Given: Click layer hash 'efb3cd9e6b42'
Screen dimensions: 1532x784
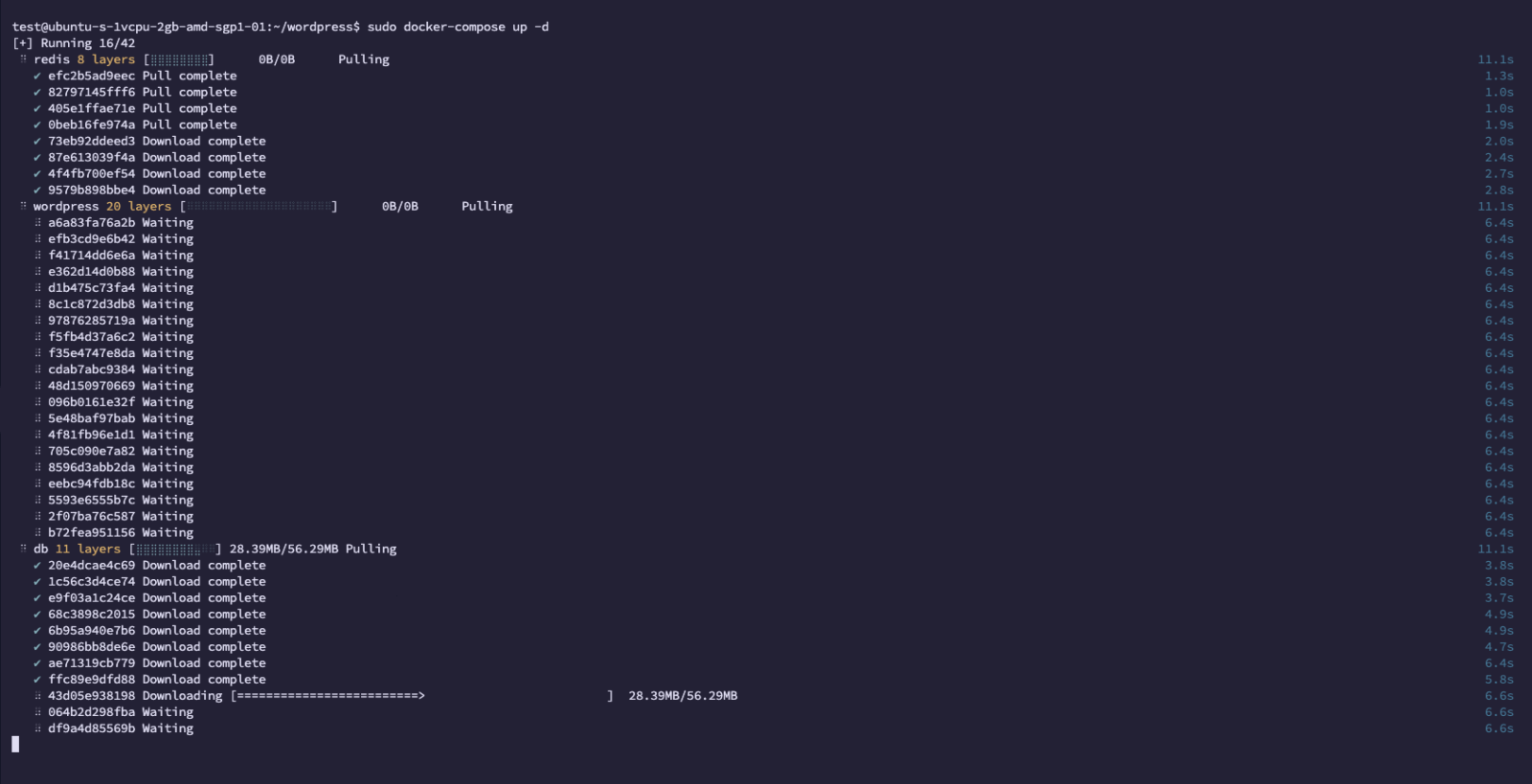Looking at the screenshot, I should [92, 239].
